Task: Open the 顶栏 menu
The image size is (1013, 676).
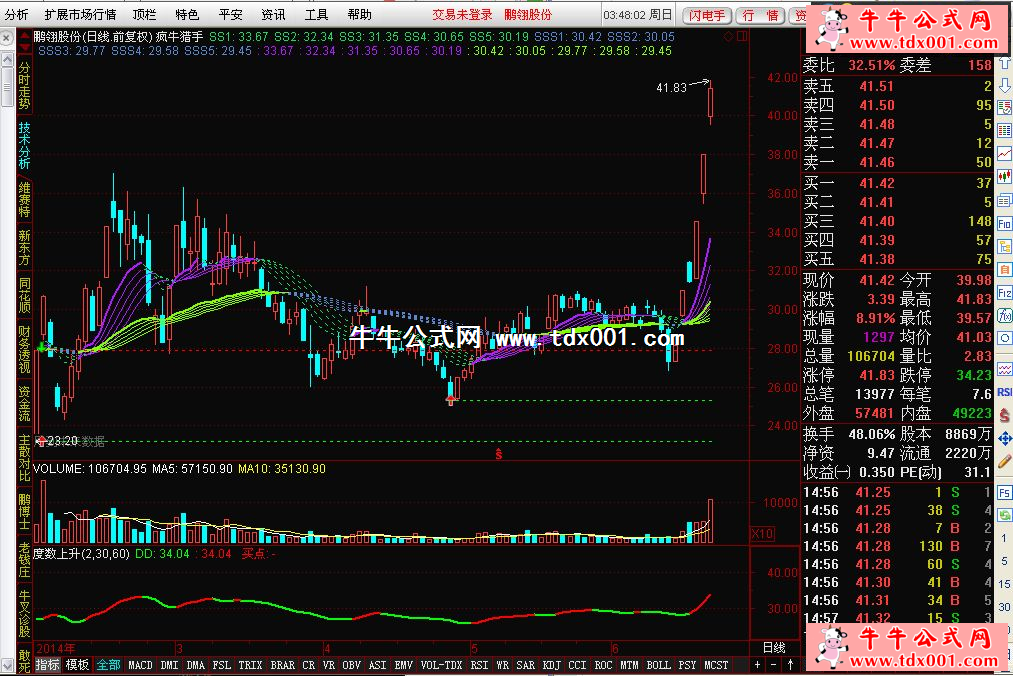Action: (x=144, y=14)
